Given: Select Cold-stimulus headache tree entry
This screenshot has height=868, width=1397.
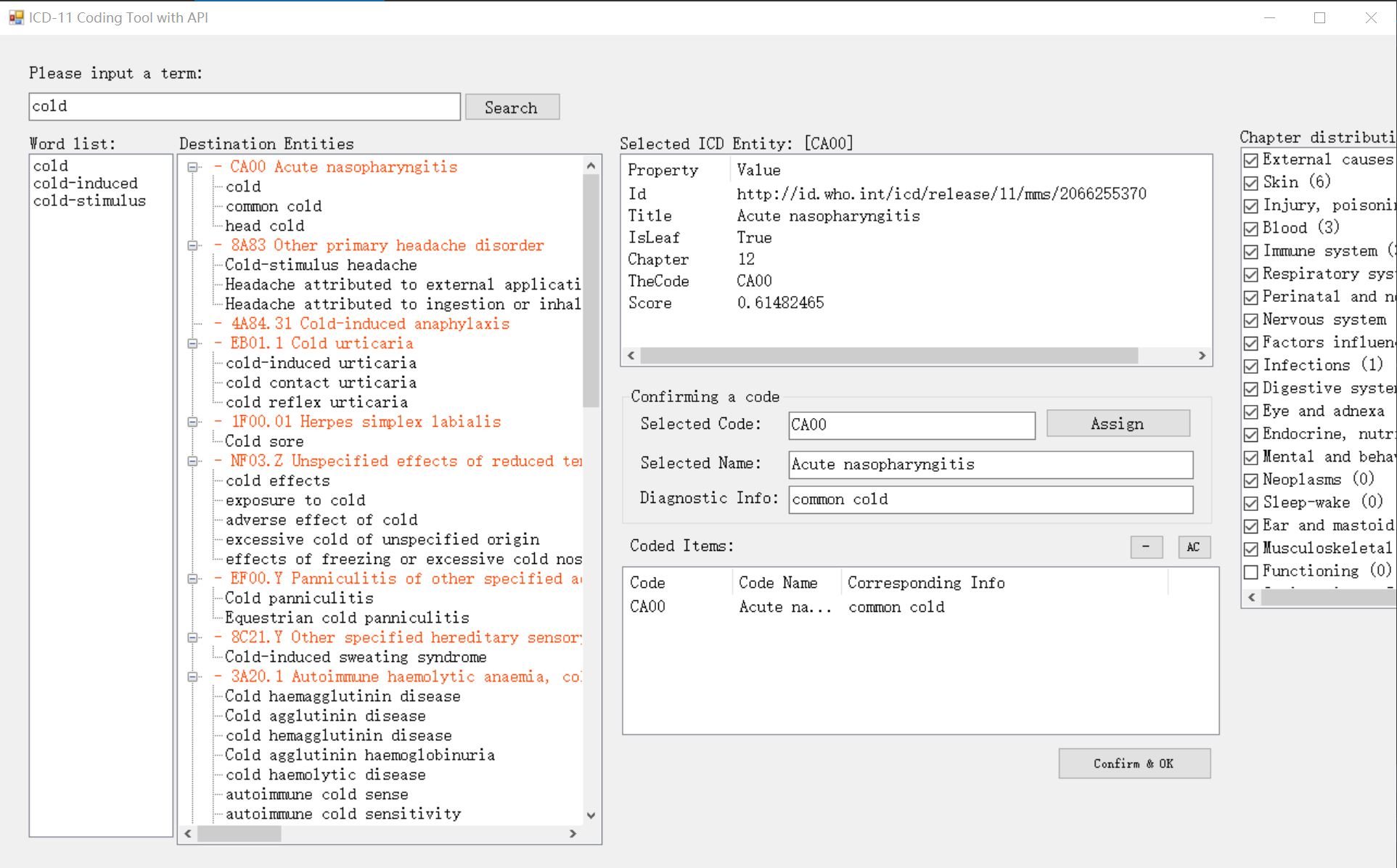Looking at the screenshot, I should pos(321,265).
